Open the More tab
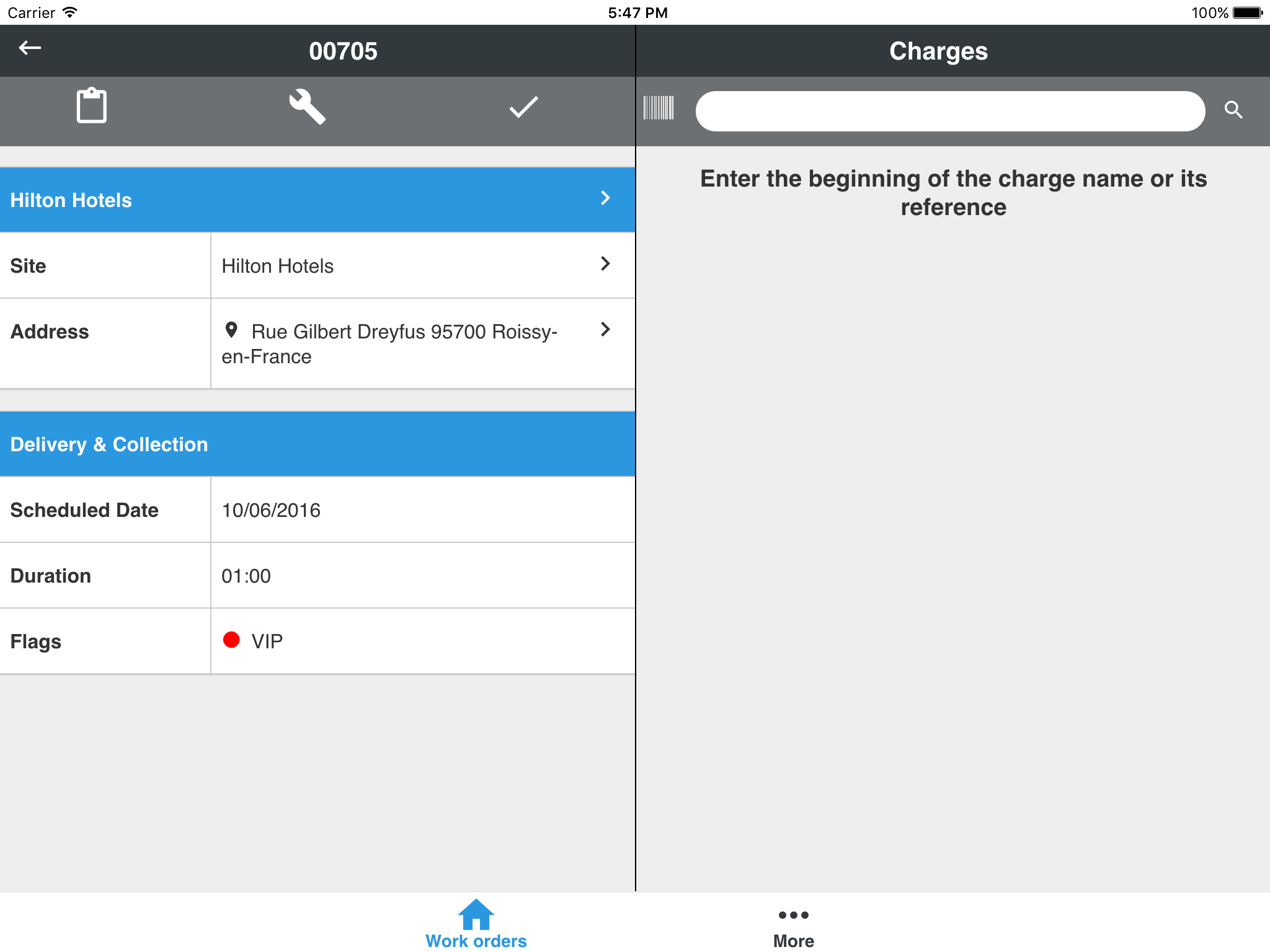This screenshot has width=1270, height=952. 793,928
